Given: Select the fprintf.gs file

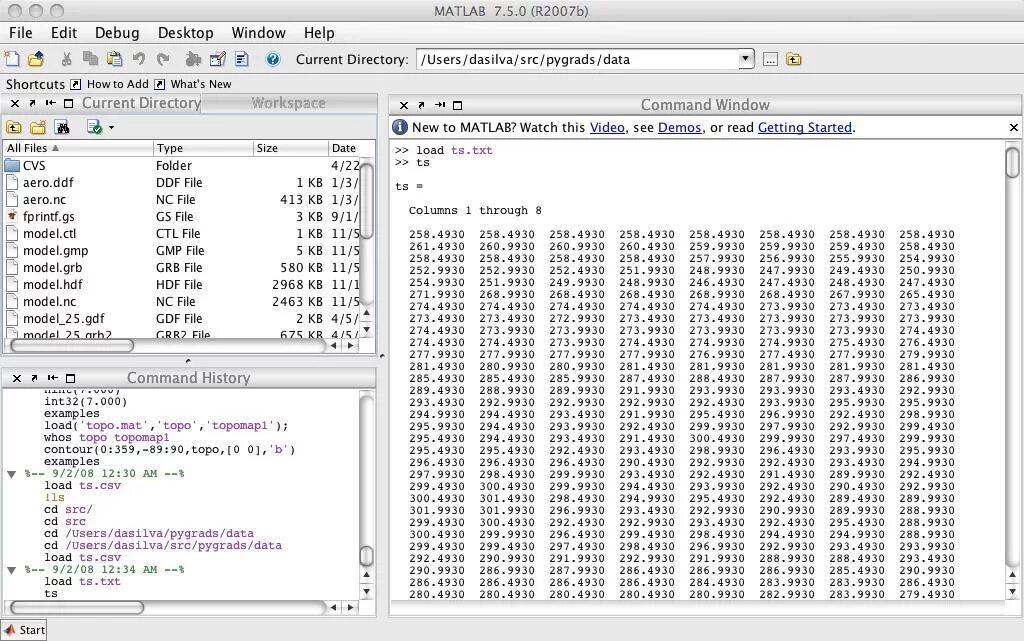Looking at the screenshot, I should tap(182, 217).
